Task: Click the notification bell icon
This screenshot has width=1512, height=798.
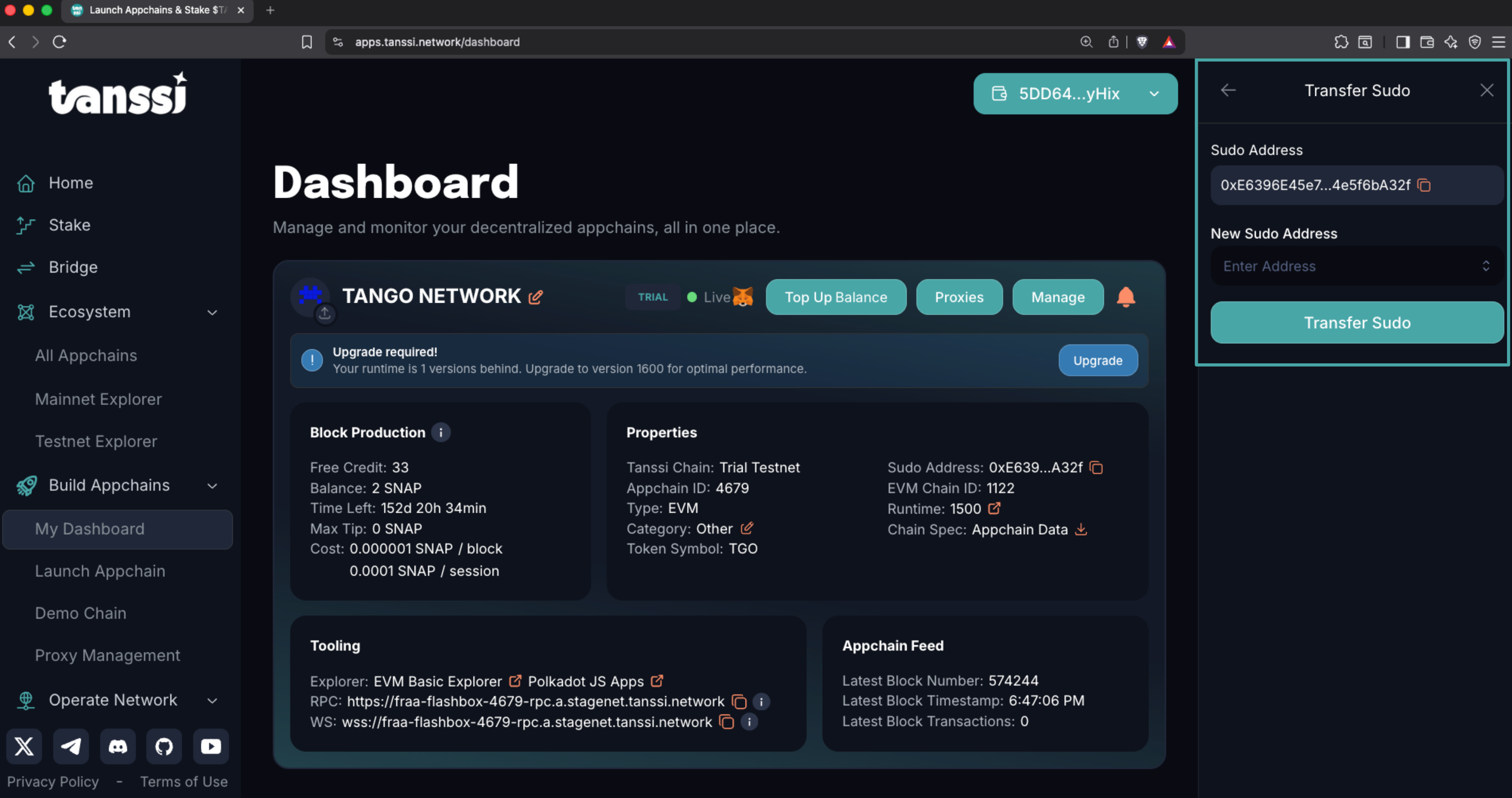Action: point(1125,297)
